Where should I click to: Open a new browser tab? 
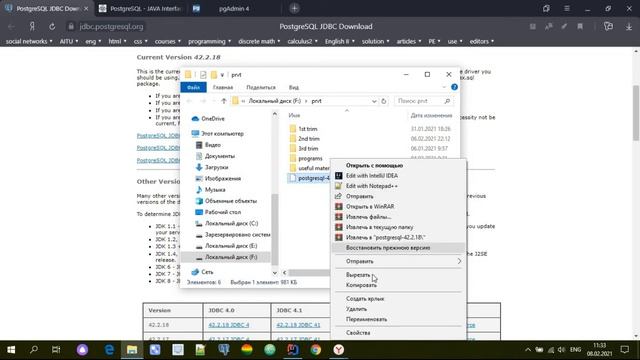click(294, 8)
